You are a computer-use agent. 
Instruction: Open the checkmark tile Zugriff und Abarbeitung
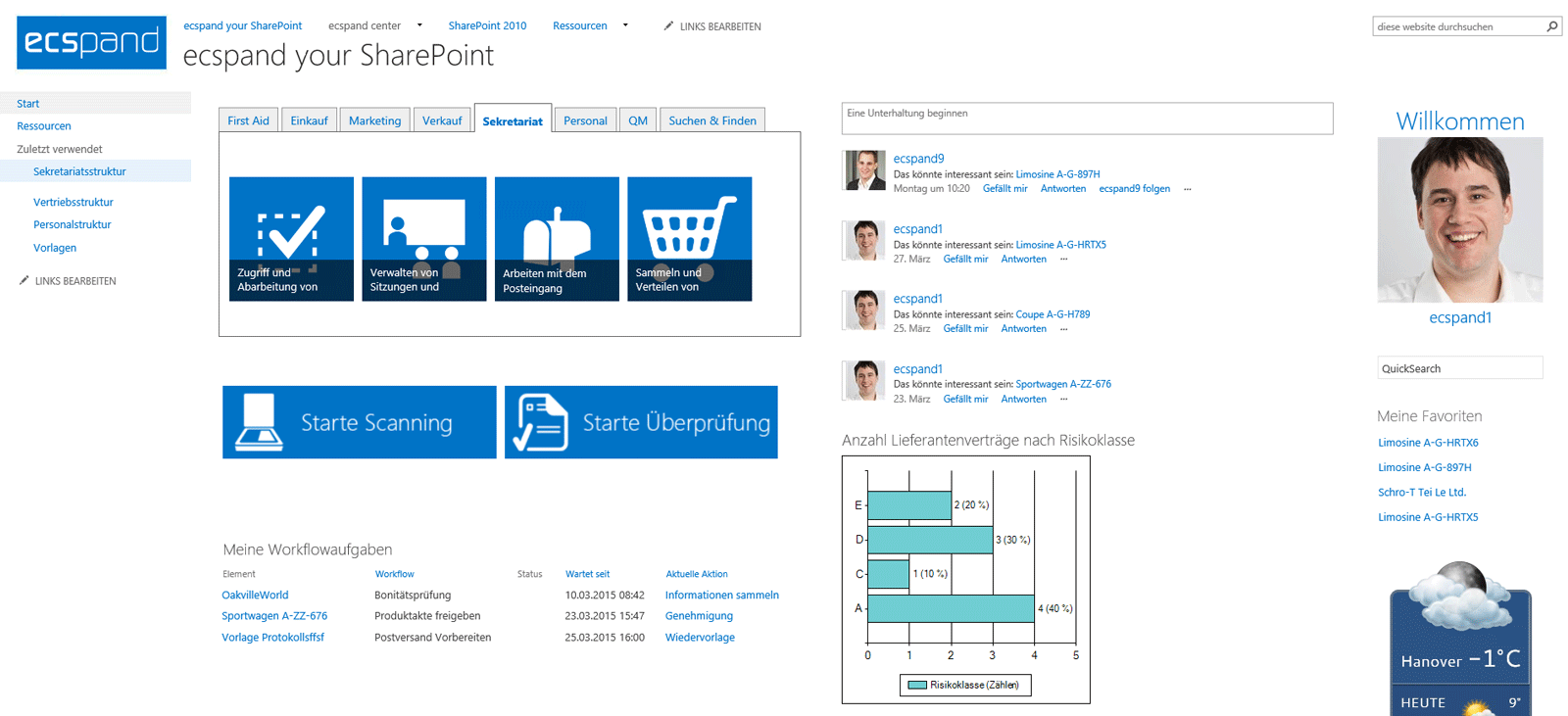[291, 238]
